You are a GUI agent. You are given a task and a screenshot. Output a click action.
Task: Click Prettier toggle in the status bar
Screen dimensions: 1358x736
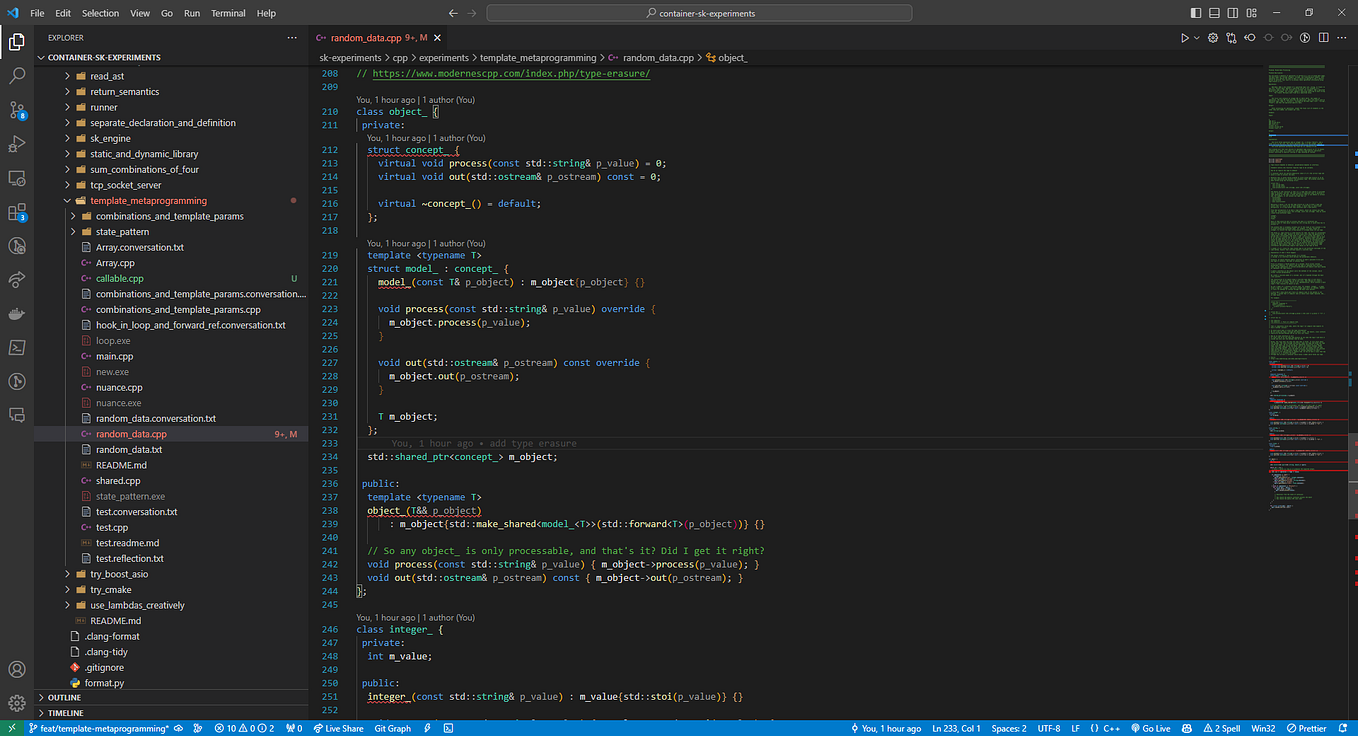[x=1307, y=728]
